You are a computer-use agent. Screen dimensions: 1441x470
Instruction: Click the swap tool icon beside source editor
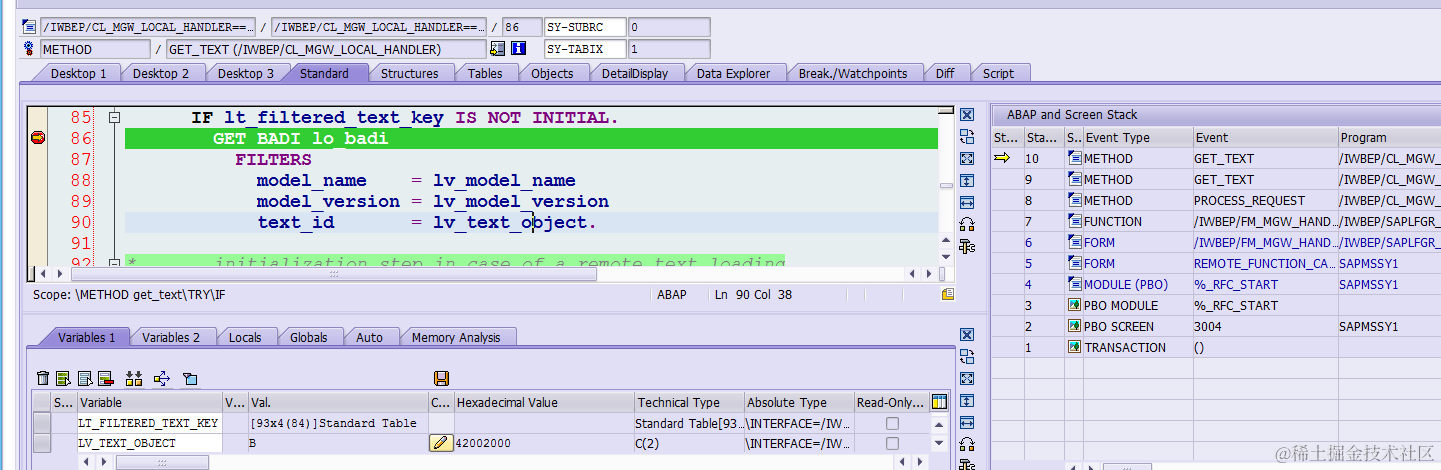point(966,137)
